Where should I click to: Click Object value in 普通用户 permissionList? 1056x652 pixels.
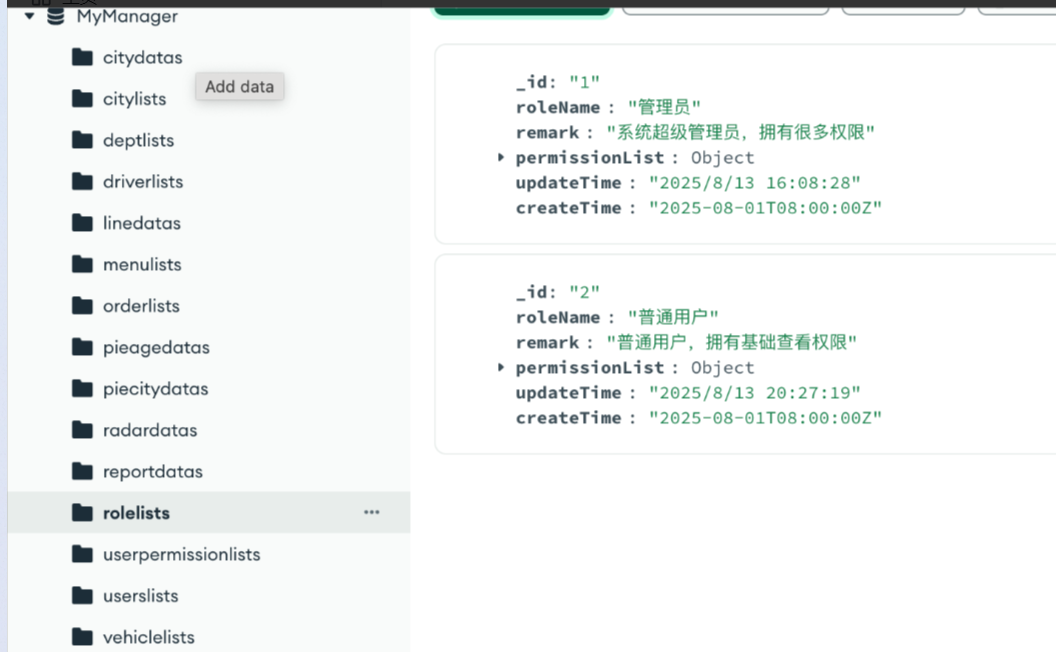pos(723,368)
